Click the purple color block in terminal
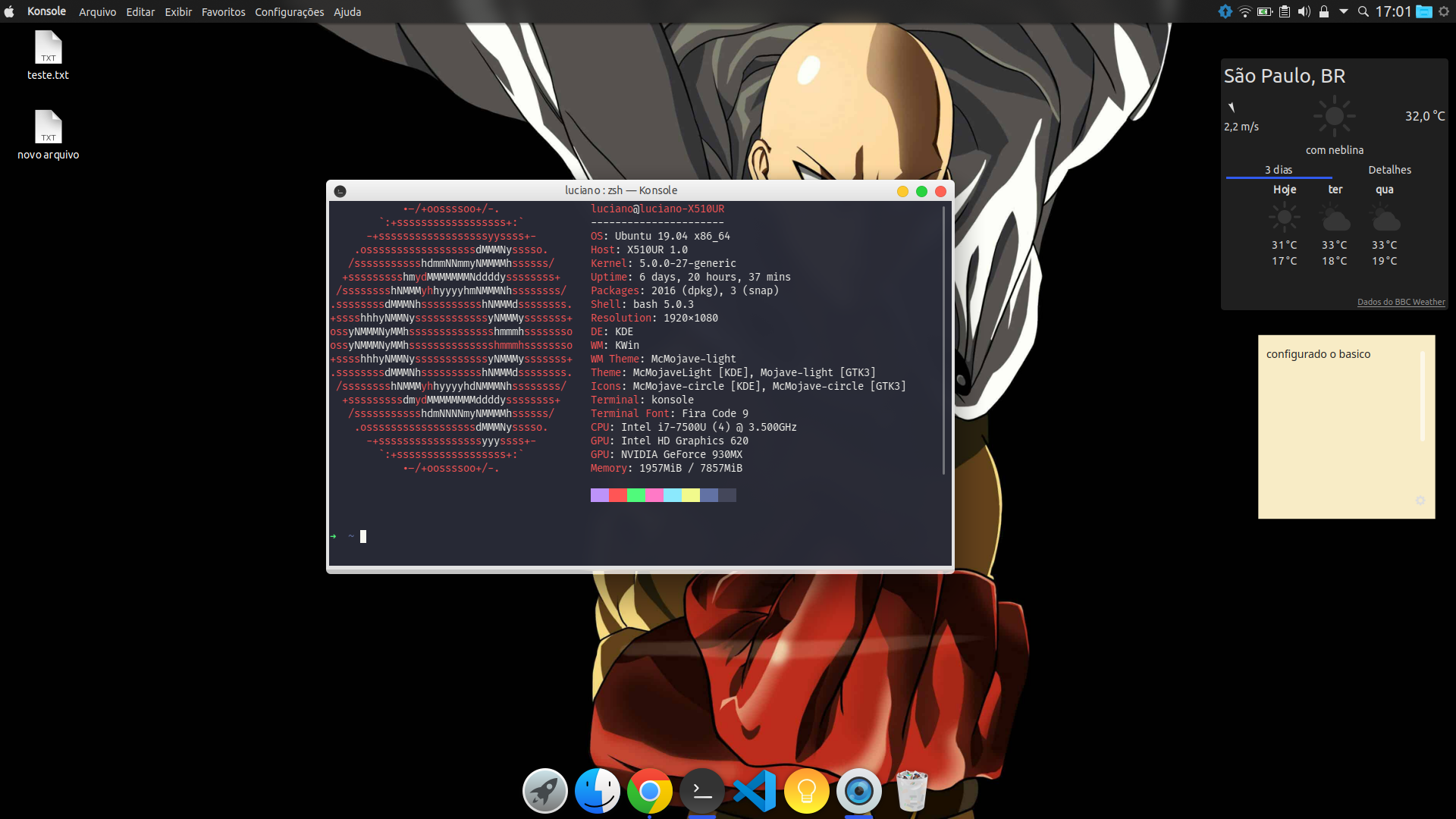This screenshot has width=1456, height=819. pyautogui.click(x=599, y=495)
